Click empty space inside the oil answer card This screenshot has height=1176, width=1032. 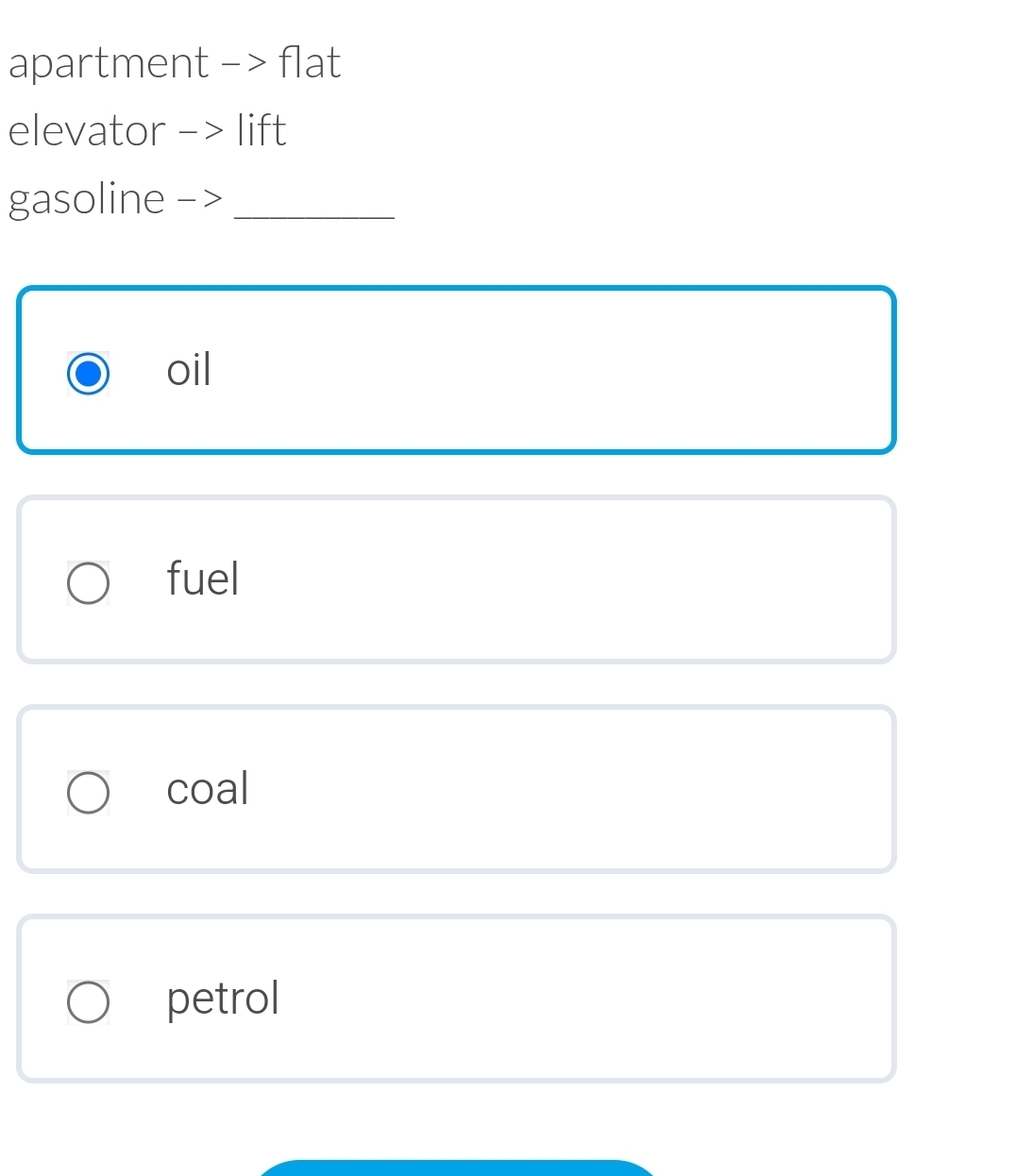tap(567, 370)
